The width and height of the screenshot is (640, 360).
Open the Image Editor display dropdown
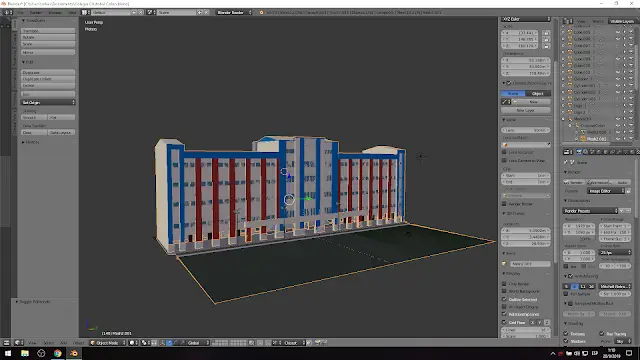pos(606,191)
